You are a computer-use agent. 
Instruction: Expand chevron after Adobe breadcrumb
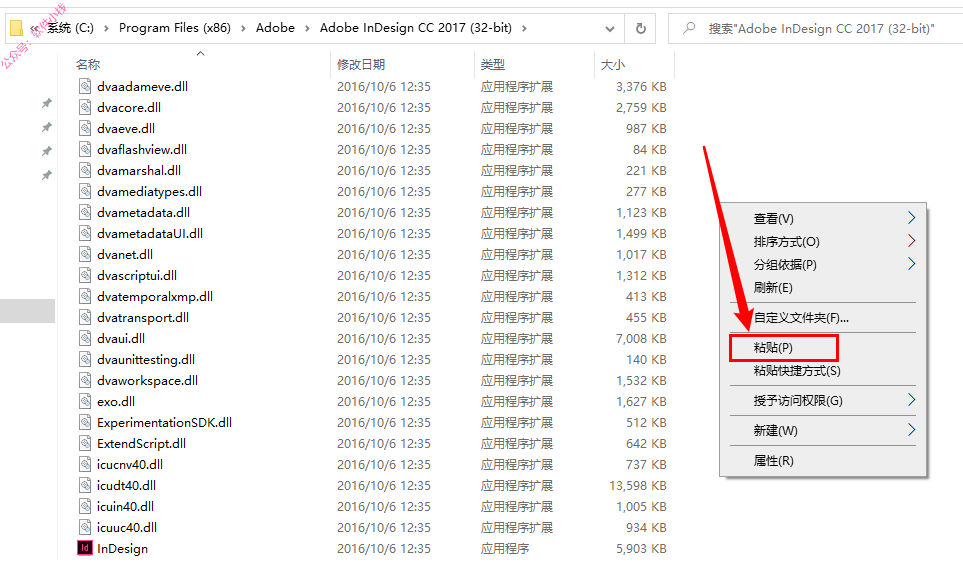click(307, 28)
